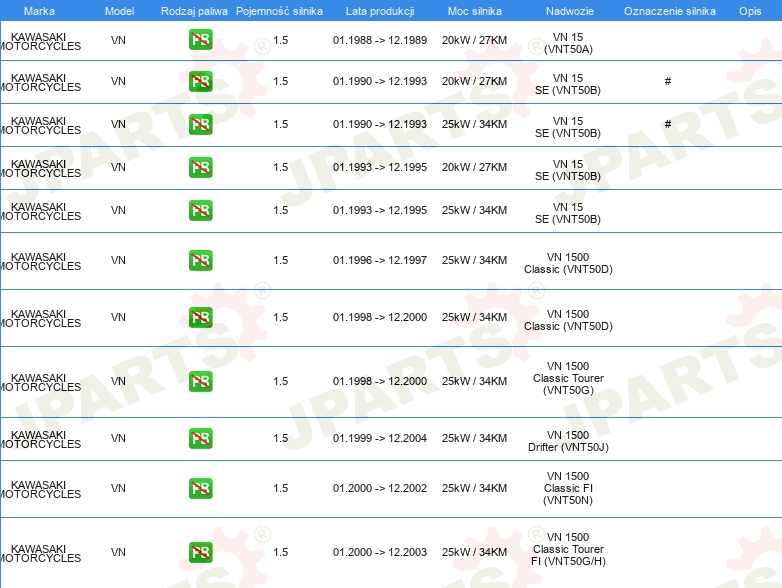
Task: Click 25kW / 34KM power in Drifter row
Action: tap(474, 438)
